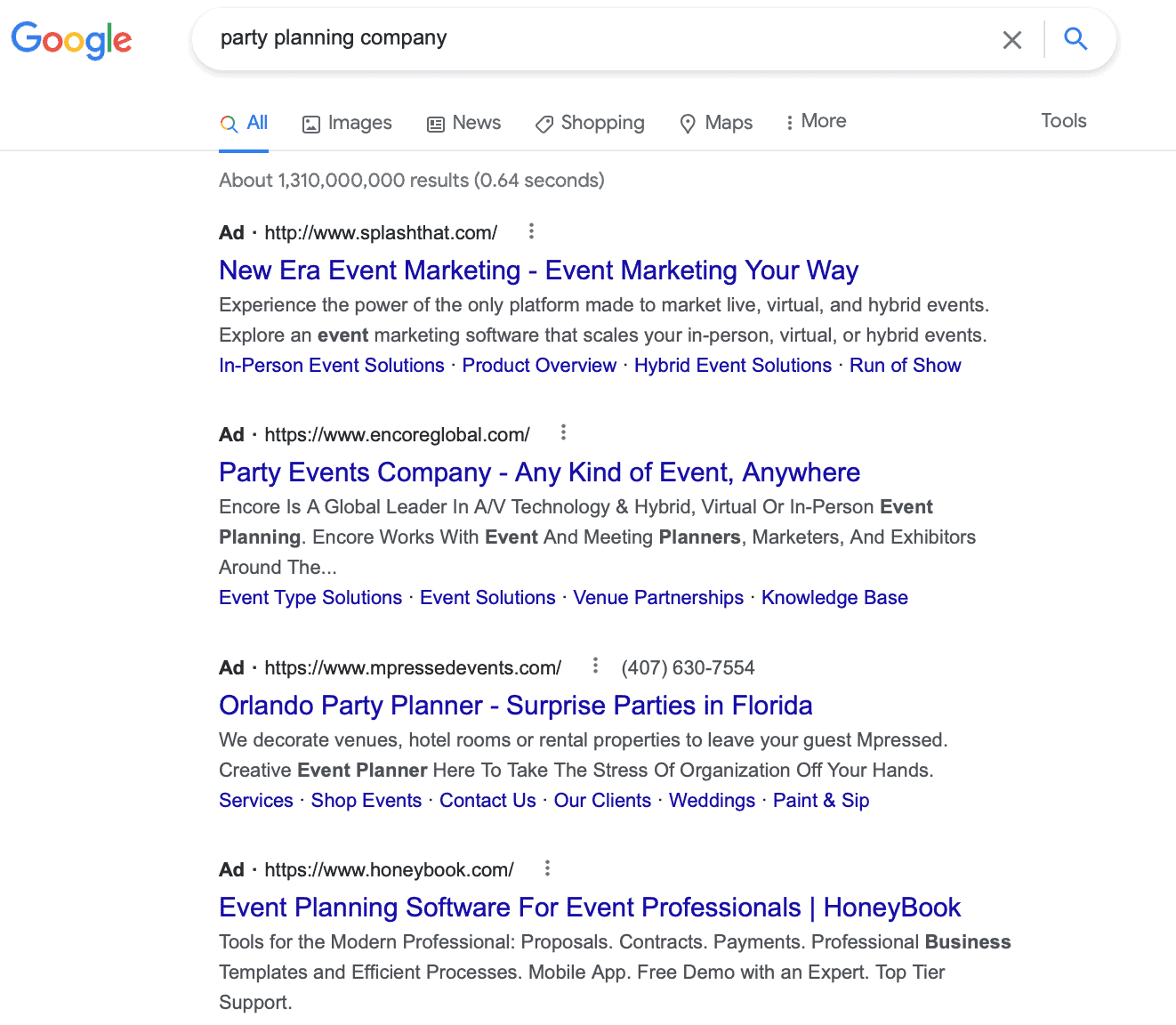
Task: Switch to the News tab
Action: (463, 123)
